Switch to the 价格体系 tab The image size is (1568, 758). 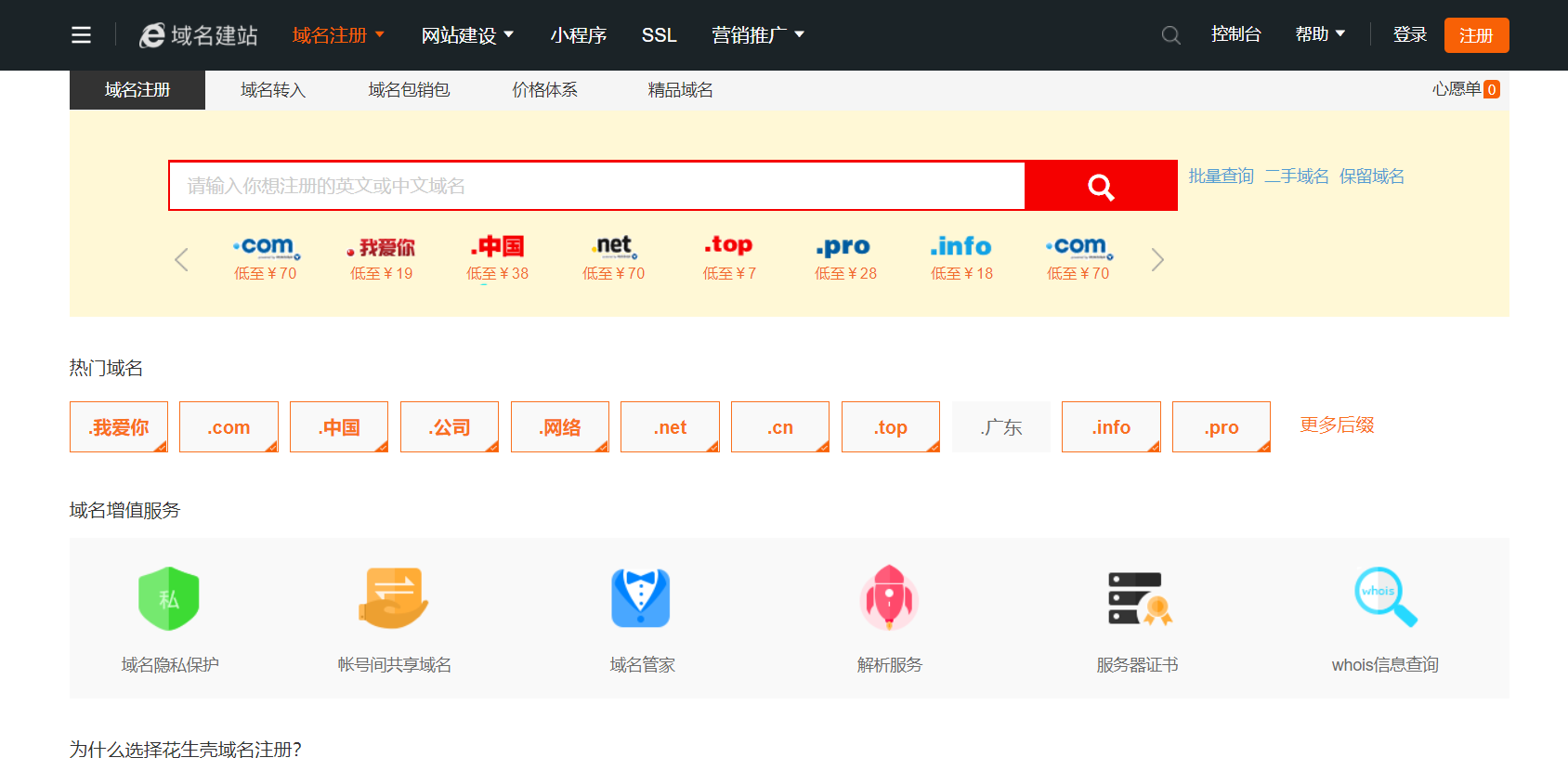point(545,90)
